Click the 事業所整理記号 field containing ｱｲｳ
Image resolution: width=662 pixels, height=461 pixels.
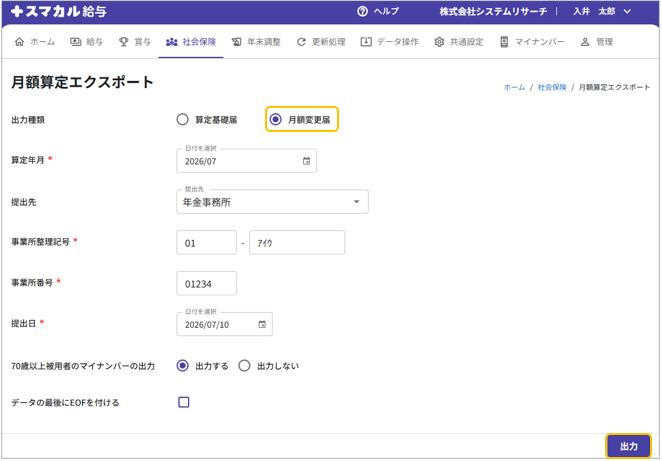[297, 243]
